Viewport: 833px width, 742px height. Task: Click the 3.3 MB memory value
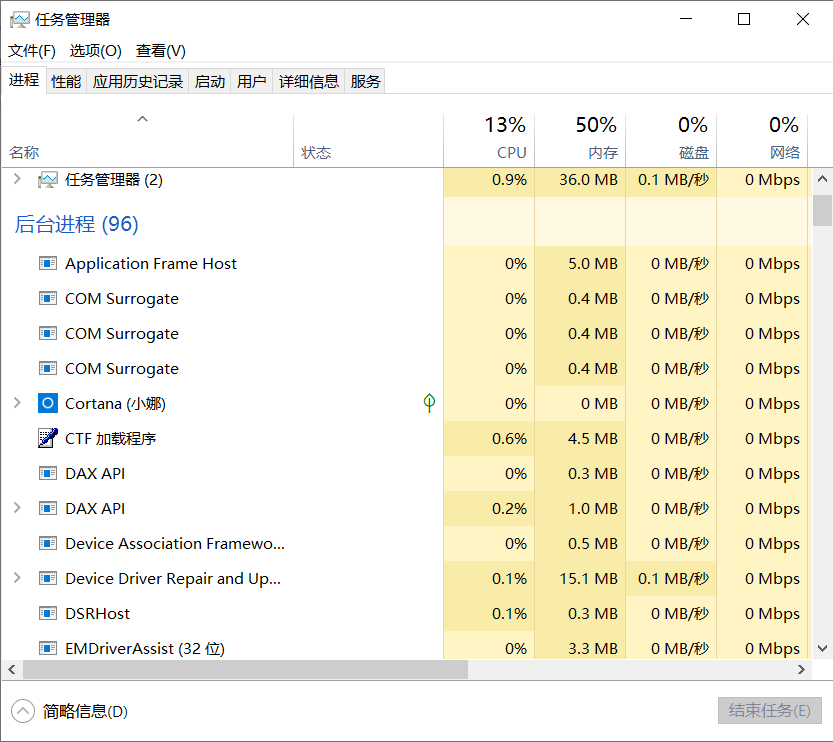coord(593,649)
